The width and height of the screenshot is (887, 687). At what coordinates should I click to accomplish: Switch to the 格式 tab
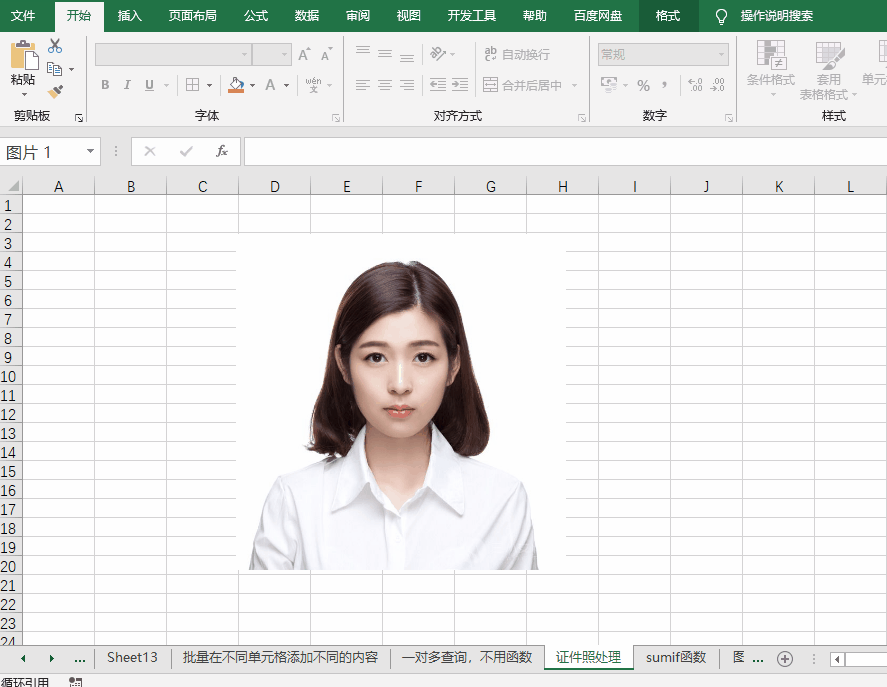pos(668,15)
